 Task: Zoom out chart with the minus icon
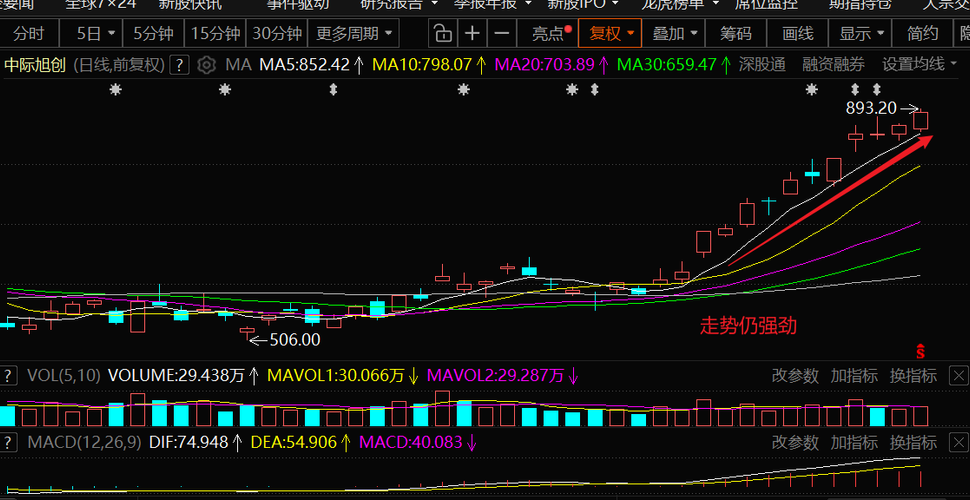click(x=502, y=33)
